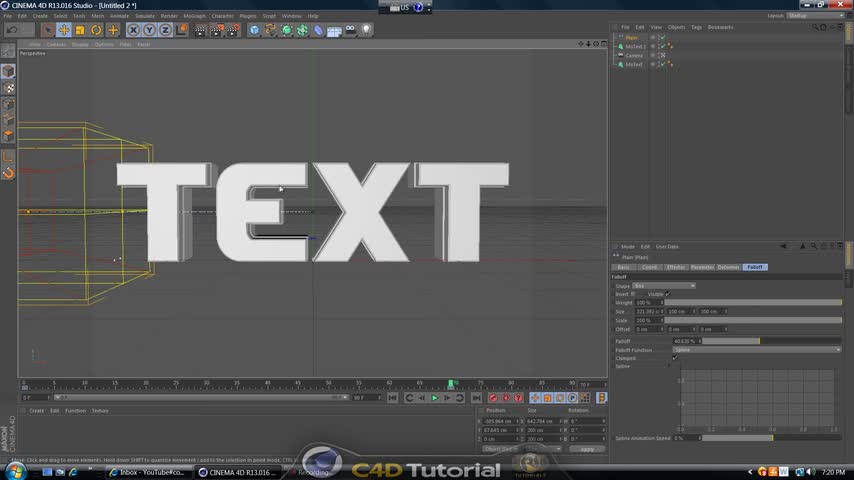Open the NURBS generator icon
This screenshot has width=854, height=480.
click(x=286, y=30)
